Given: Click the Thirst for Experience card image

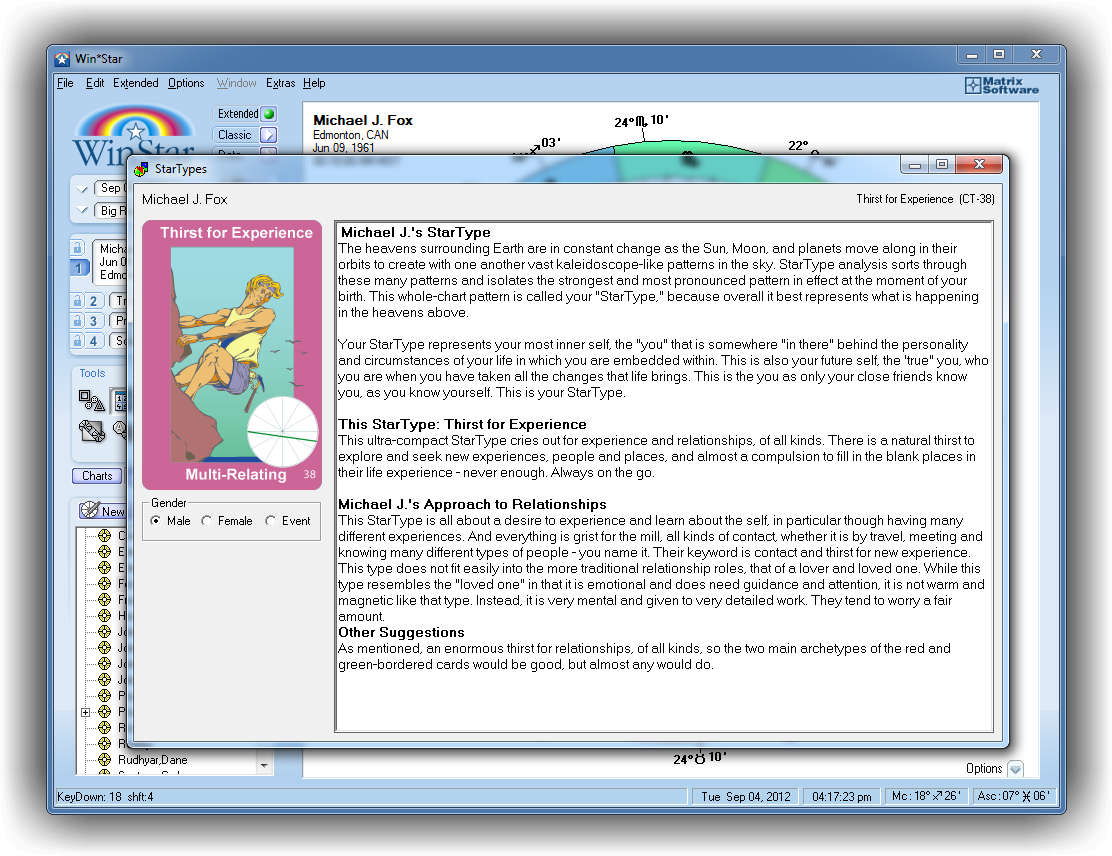Looking at the screenshot, I should click(x=232, y=355).
